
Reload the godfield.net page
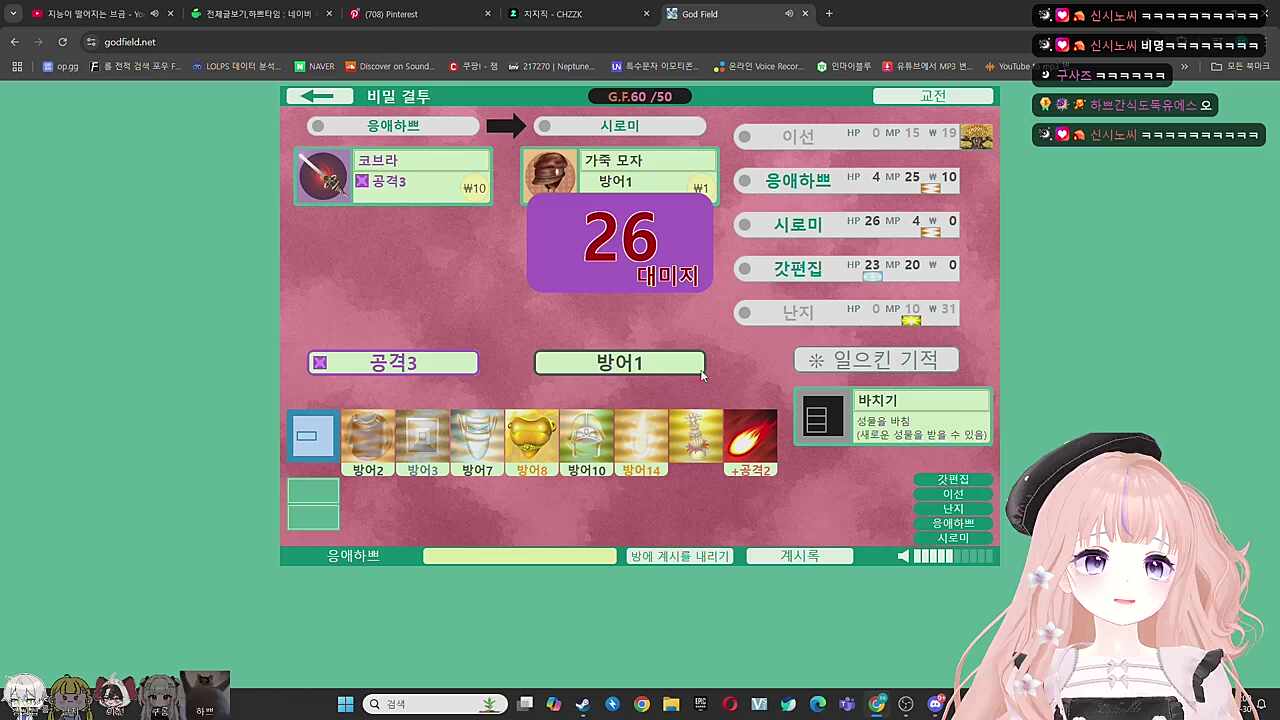coord(62,42)
